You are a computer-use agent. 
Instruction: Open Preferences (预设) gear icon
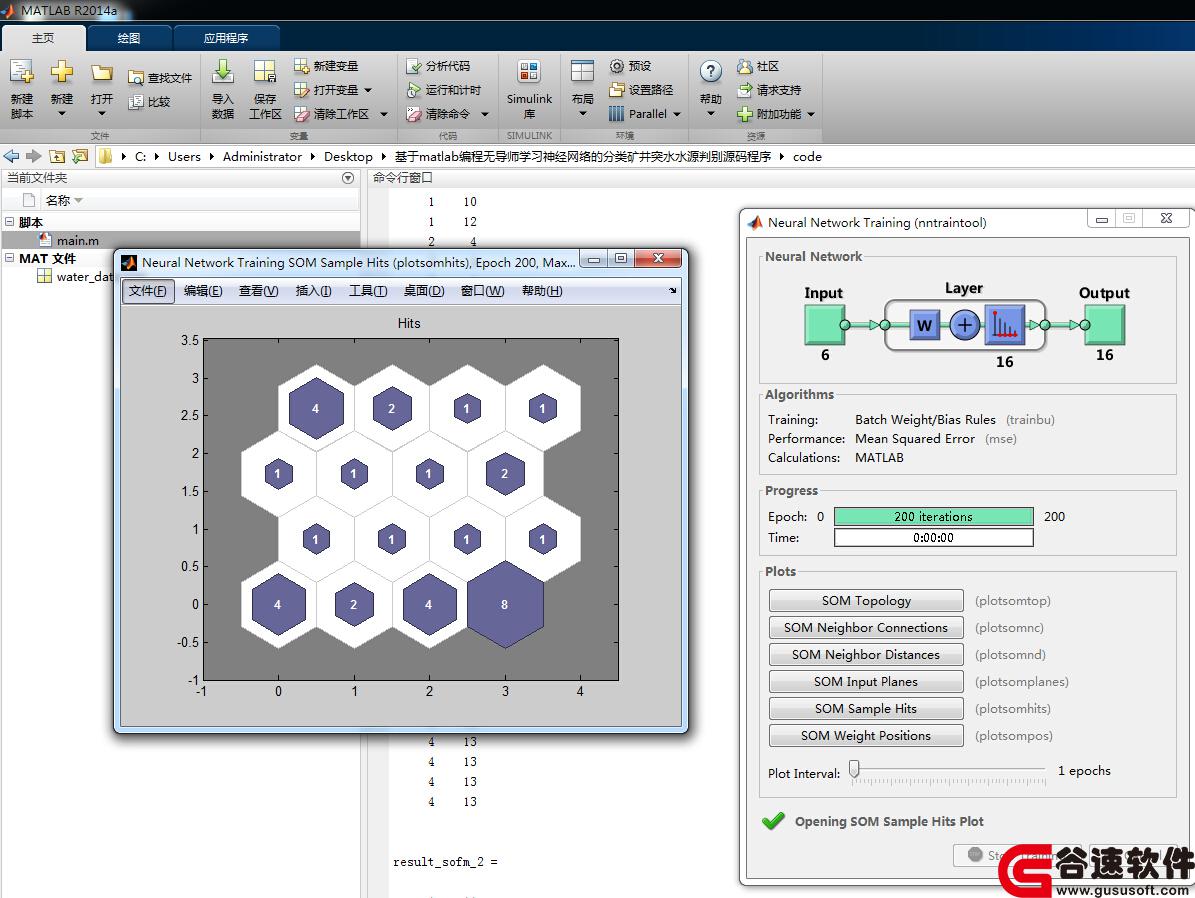point(617,66)
